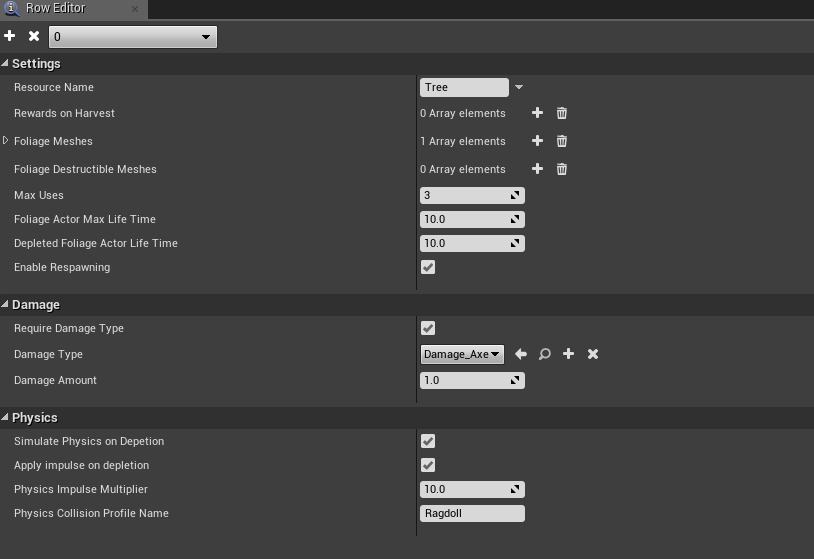Edit Physics Collision Profile Name field
This screenshot has height=559, width=814.
[472, 513]
